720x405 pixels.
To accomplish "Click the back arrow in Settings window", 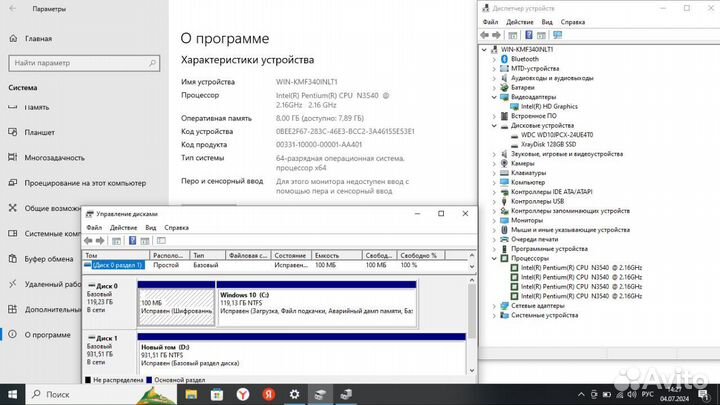I will (x=12, y=9).
